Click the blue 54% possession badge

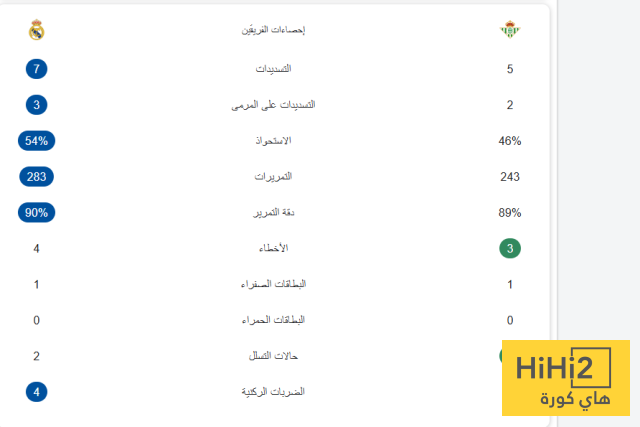click(37, 141)
